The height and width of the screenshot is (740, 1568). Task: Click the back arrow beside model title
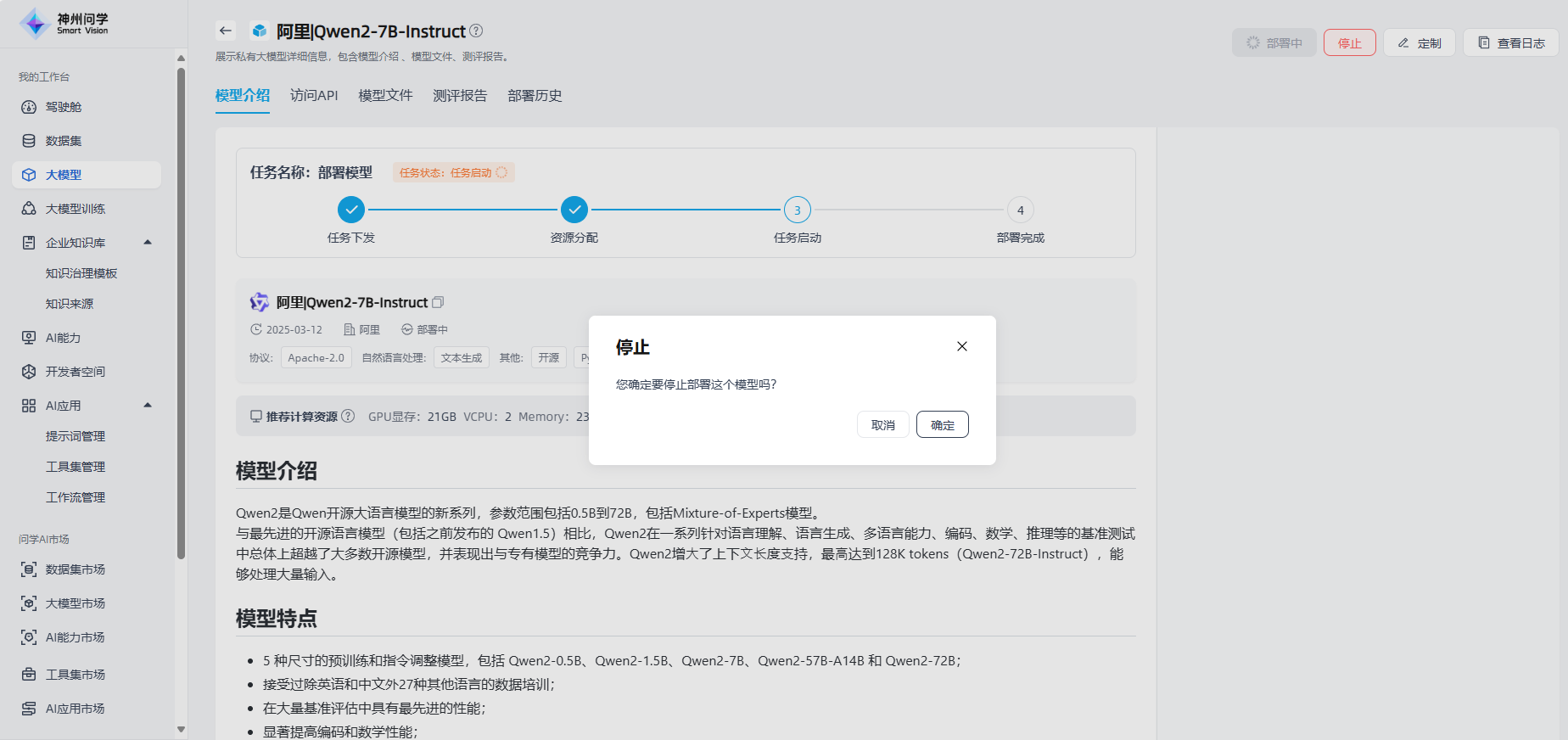click(x=225, y=31)
